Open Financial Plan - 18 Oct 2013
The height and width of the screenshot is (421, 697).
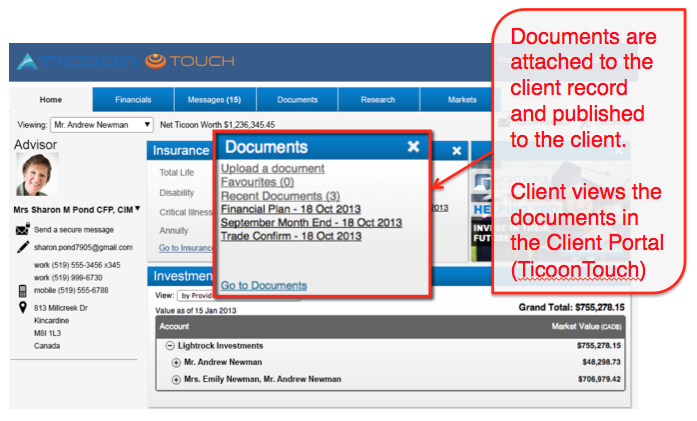291,209
